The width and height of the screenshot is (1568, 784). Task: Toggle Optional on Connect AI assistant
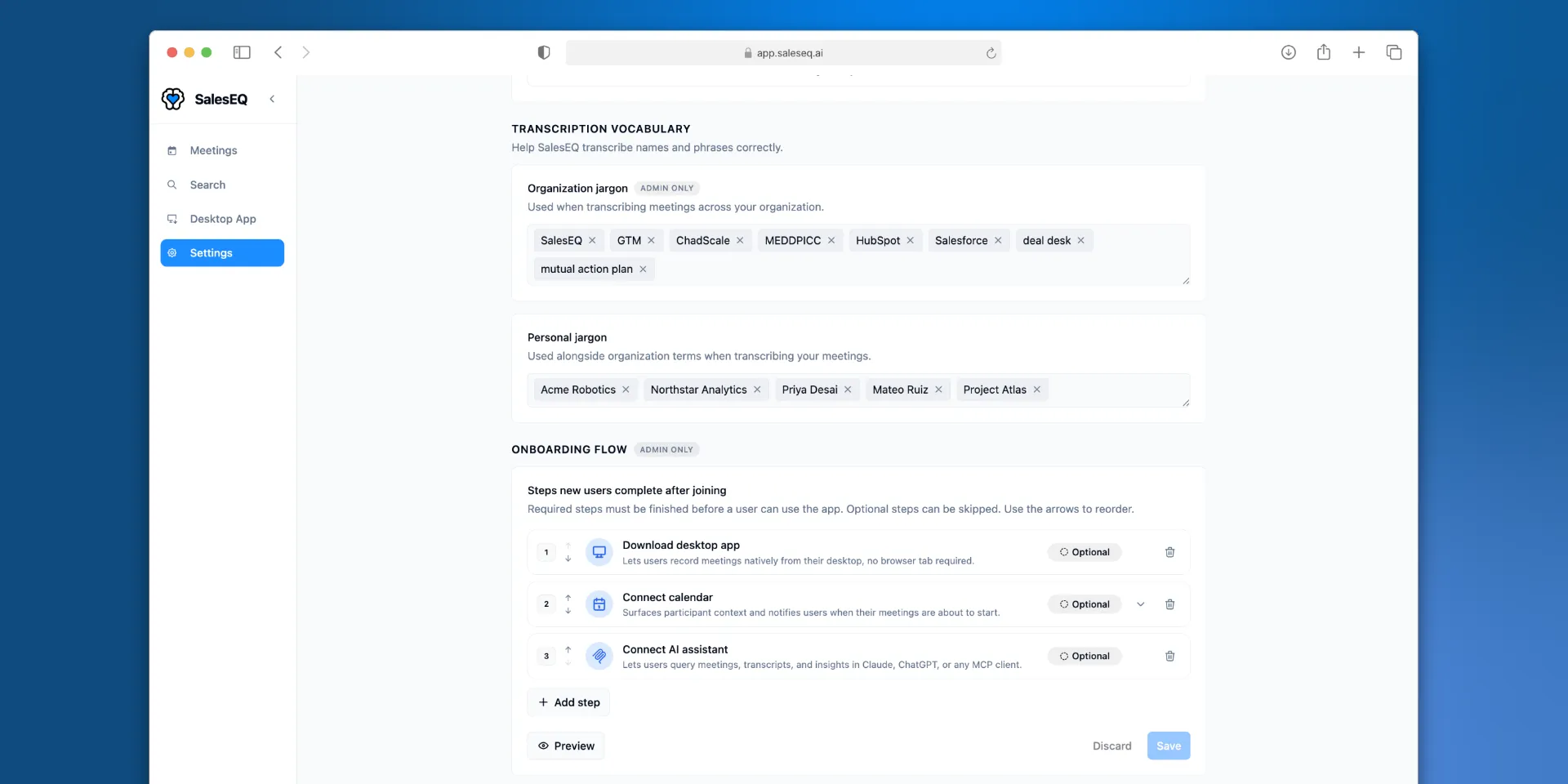pos(1085,656)
